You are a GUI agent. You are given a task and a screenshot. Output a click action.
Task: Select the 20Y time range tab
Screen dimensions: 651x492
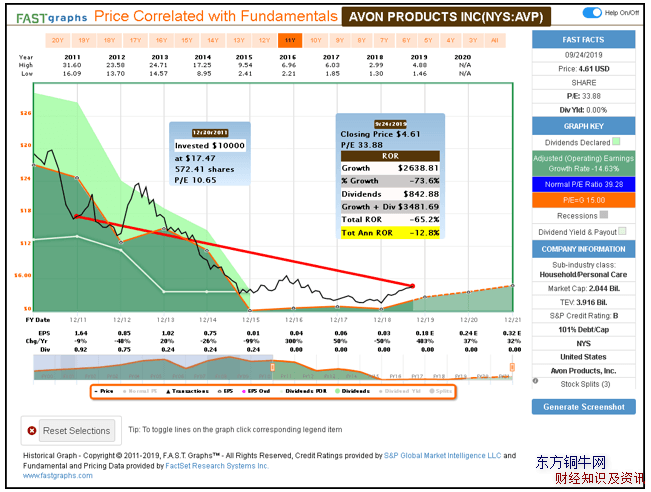pyautogui.click(x=58, y=40)
